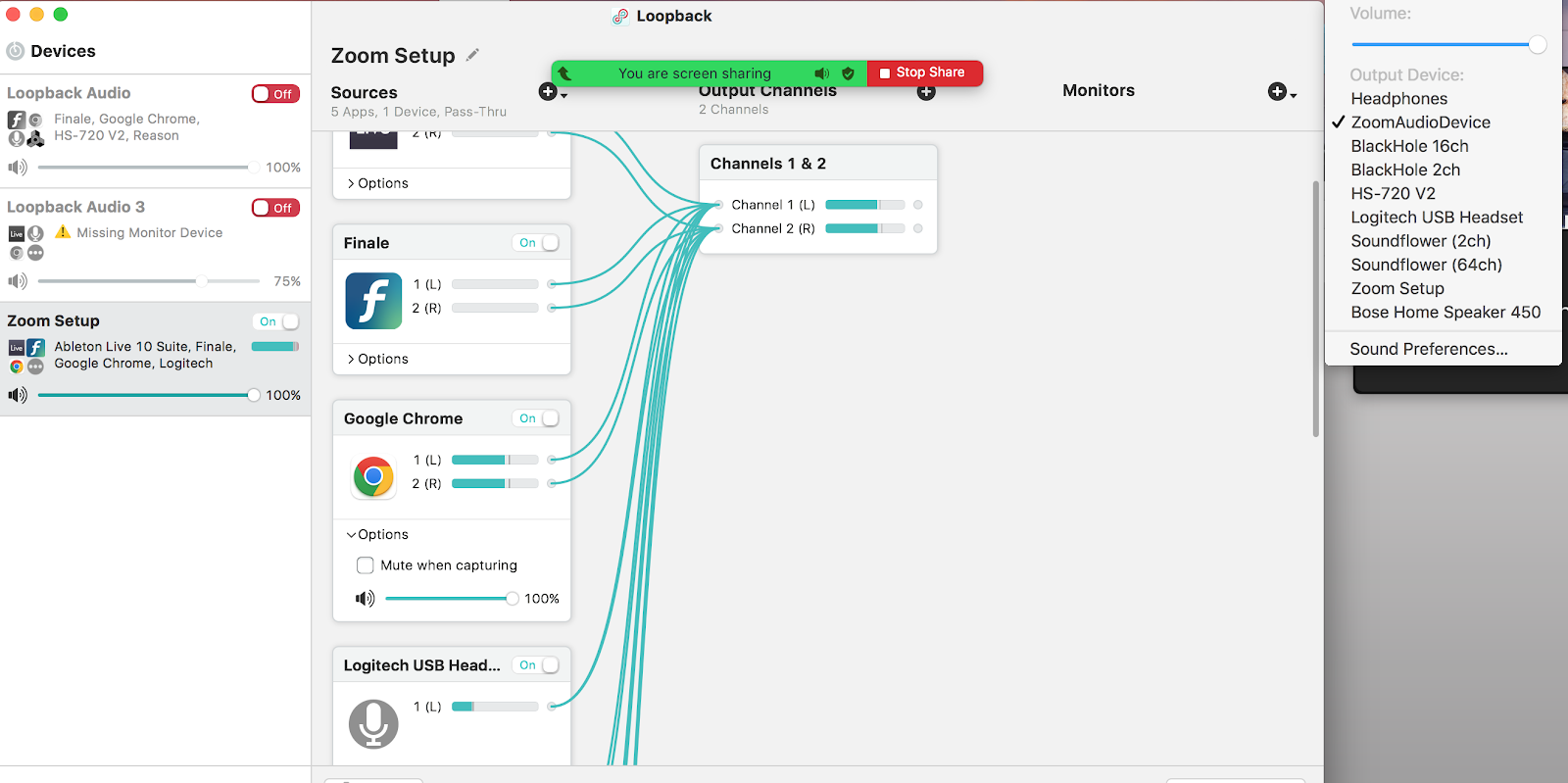Click the Zoom Setup title text

pos(393,56)
